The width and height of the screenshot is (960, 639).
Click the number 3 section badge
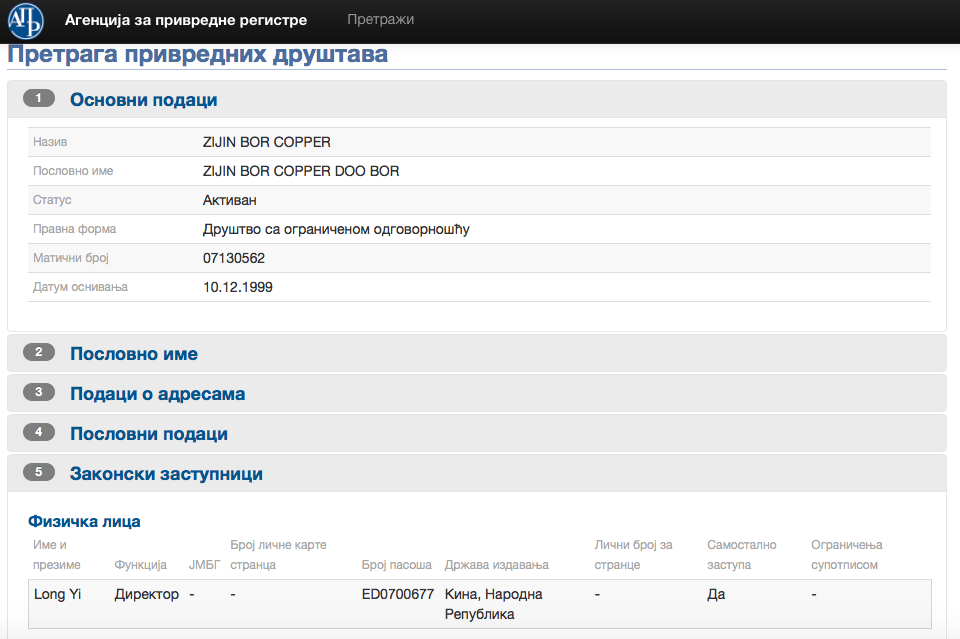point(38,393)
